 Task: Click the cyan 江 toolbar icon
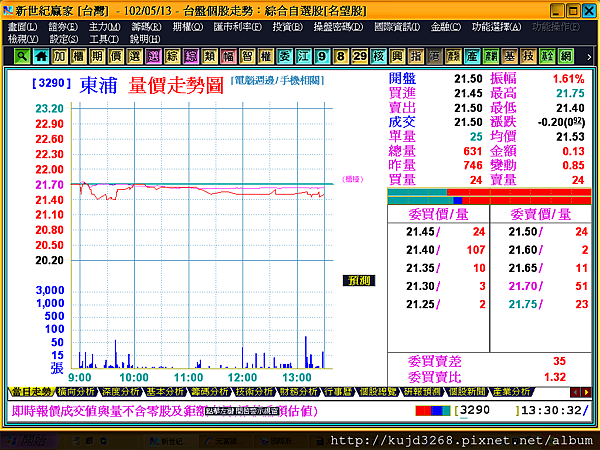tap(303, 56)
